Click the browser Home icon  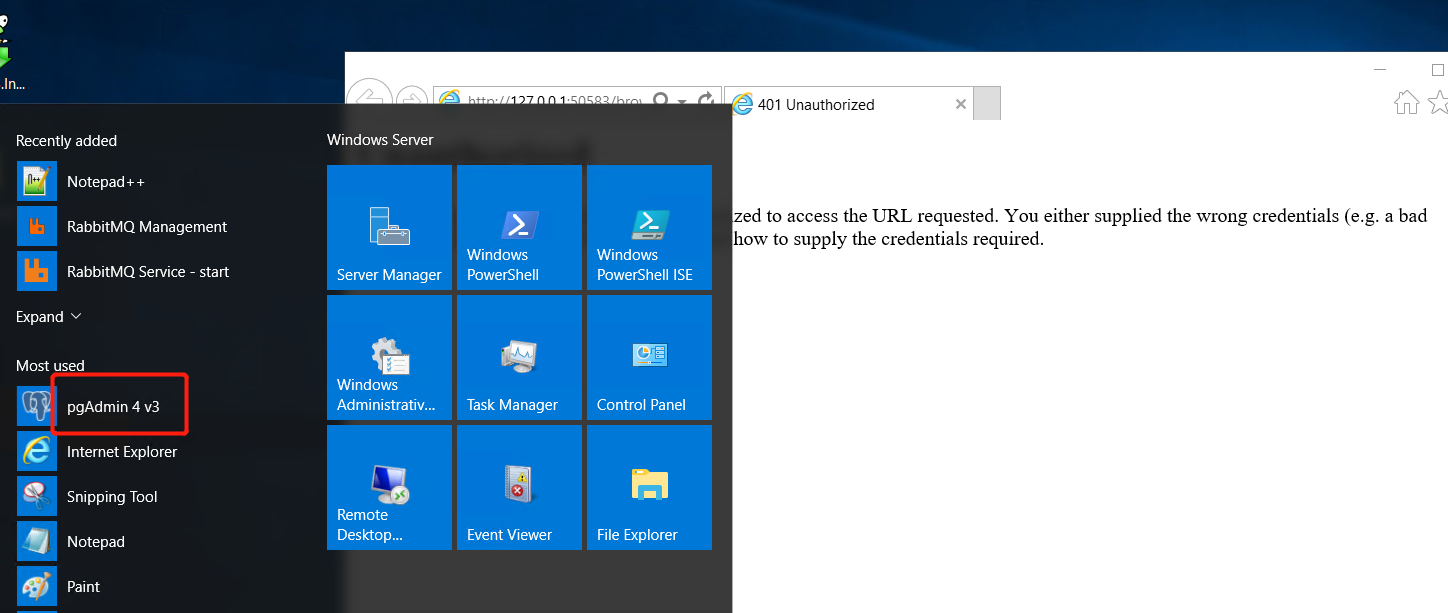pos(1406,102)
